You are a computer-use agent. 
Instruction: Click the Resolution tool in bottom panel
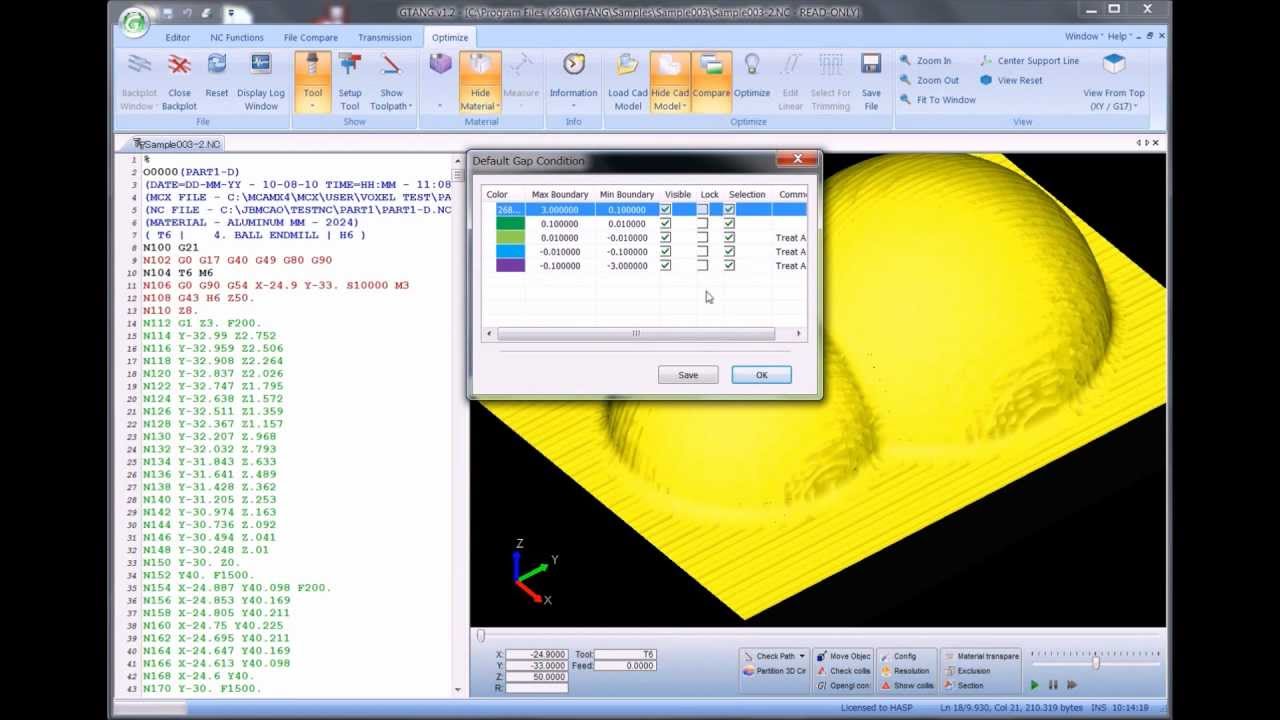(904, 671)
